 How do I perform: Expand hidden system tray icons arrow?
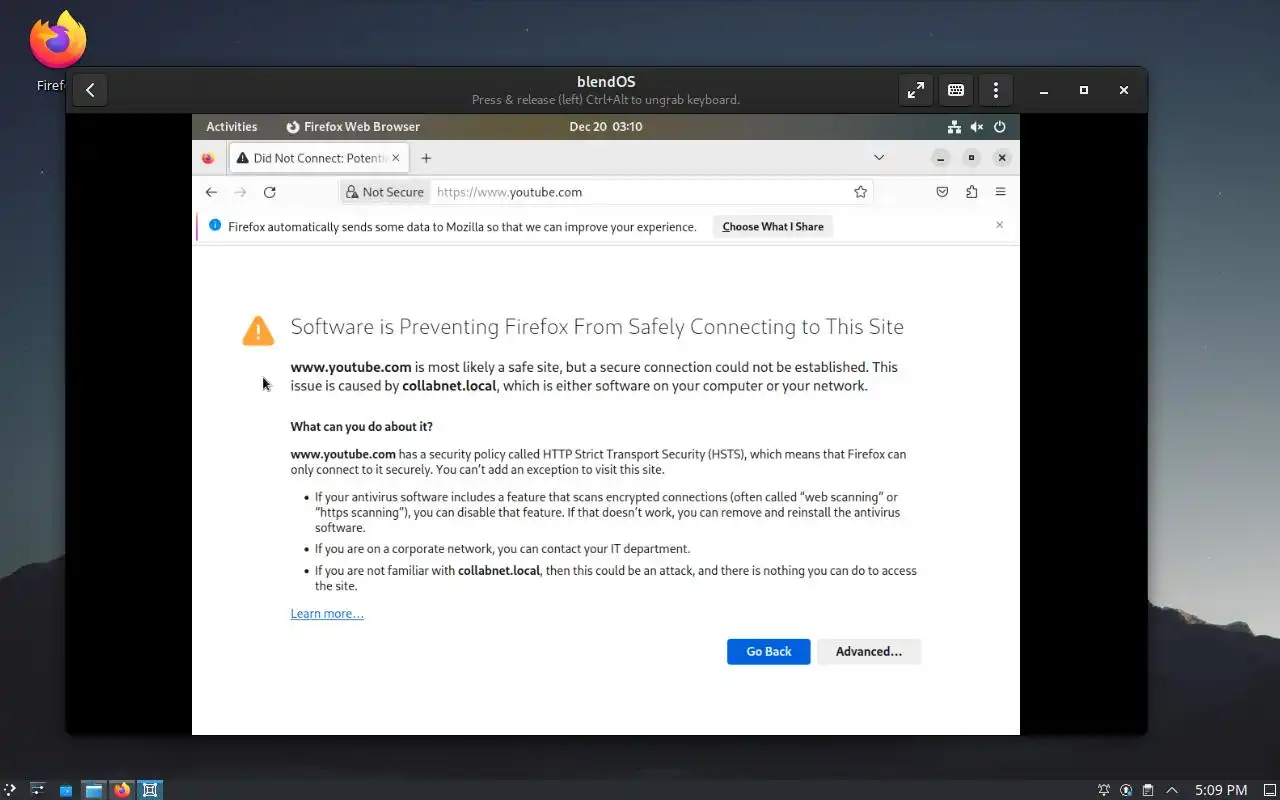tap(1172, 790)
